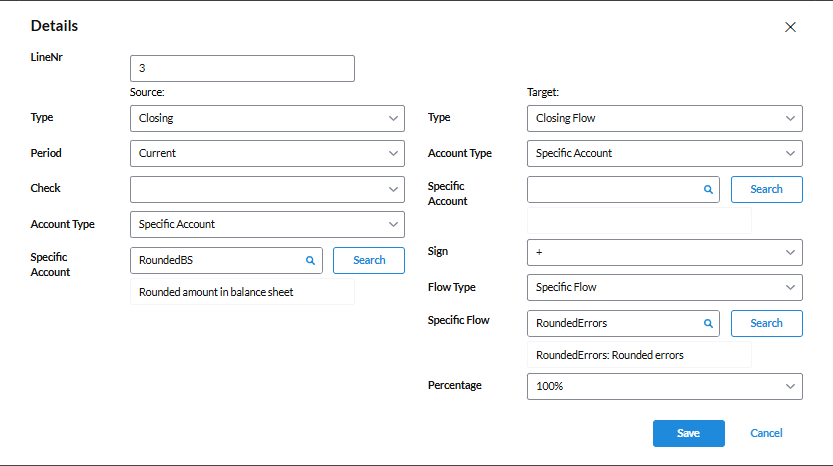Open source Type dropdown showing Closing
Viewport: 833px width, 466px height.
click(x=267, y=118)
